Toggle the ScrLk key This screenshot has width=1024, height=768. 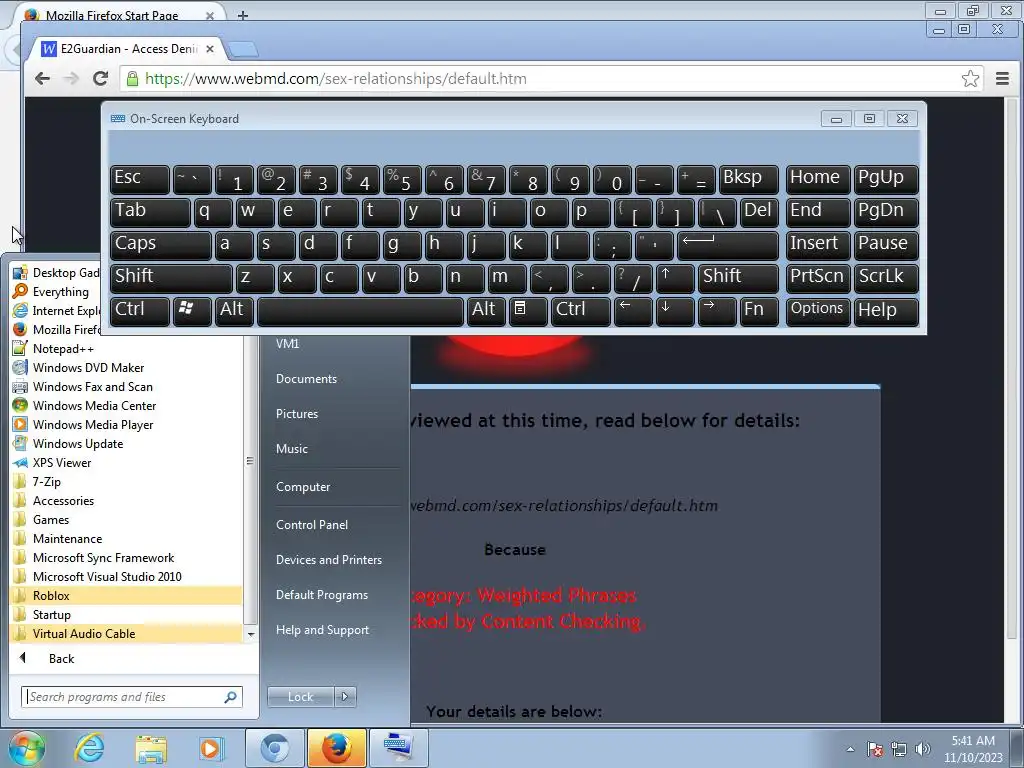(x=886, y=278)
